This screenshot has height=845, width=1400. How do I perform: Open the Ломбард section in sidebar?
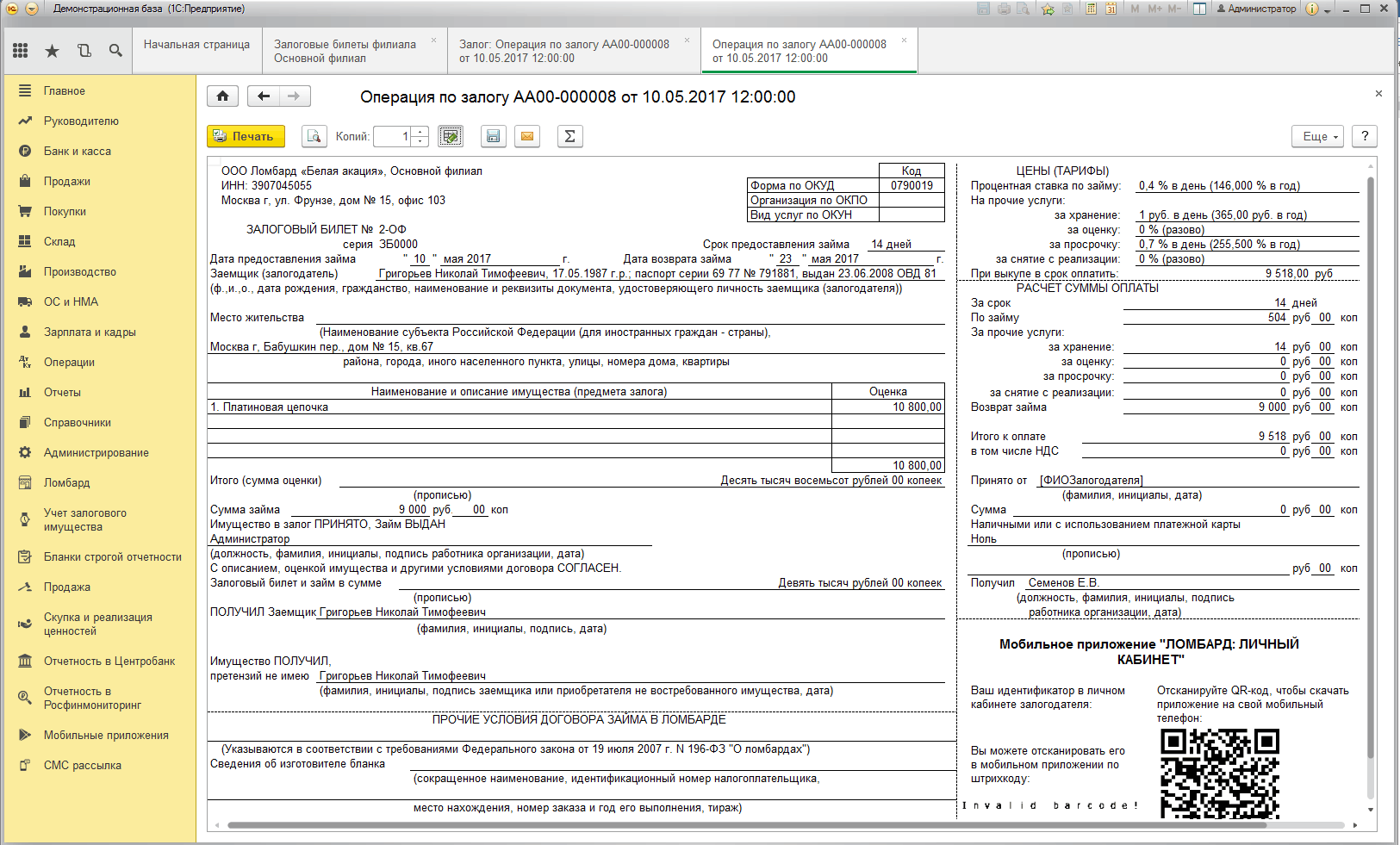(x=67, y=482)
